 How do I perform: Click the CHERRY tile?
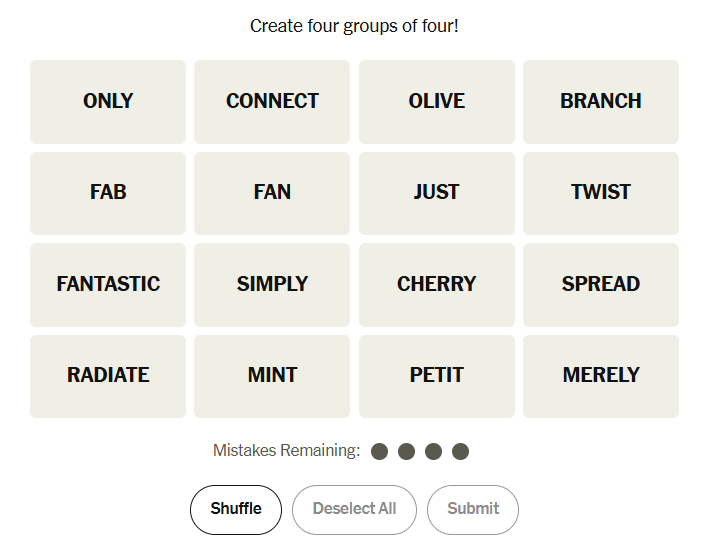[x=437, y=284]
